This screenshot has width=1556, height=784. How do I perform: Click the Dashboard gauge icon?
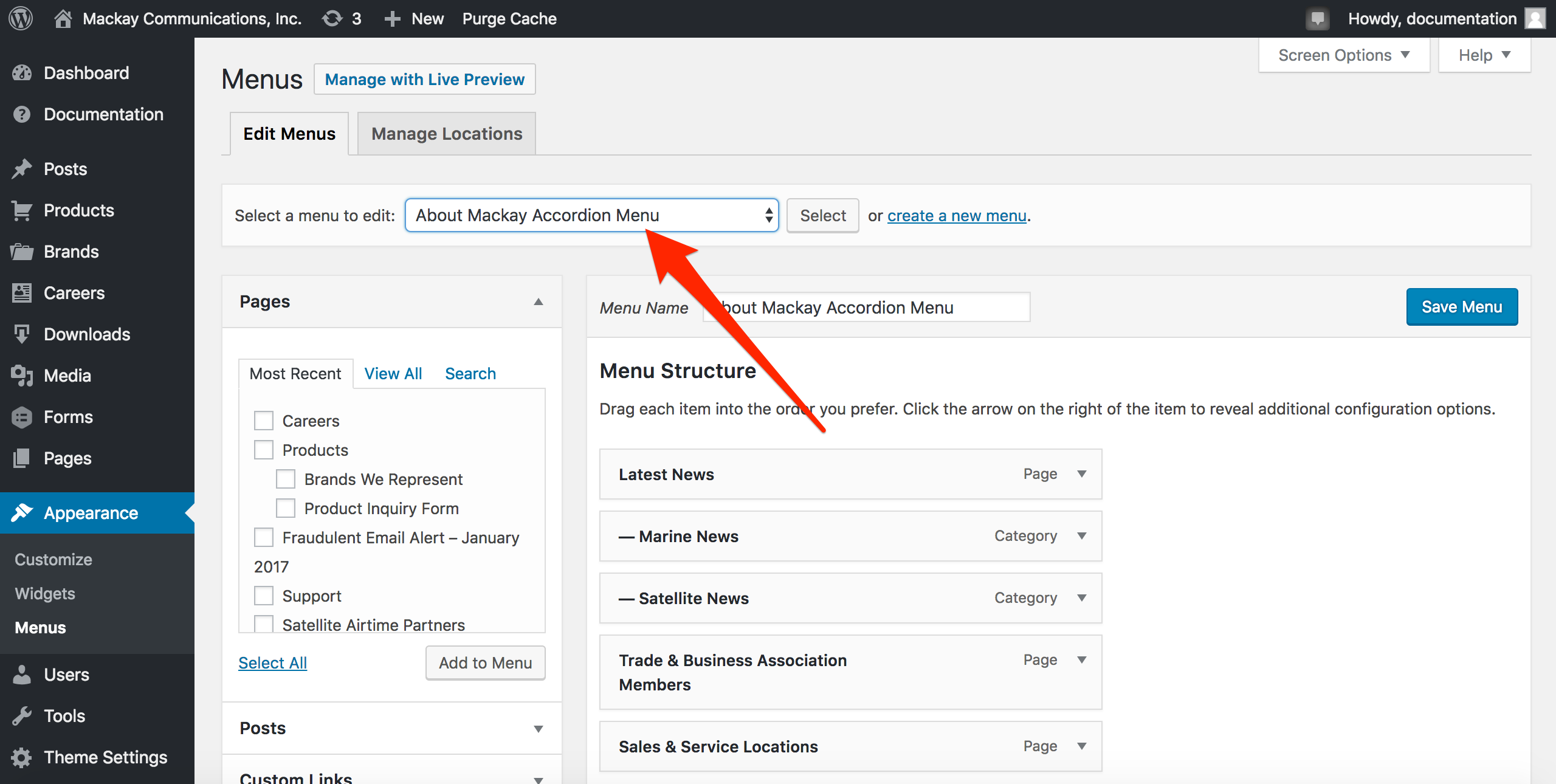pyautogui.click(x=22, y=73)
